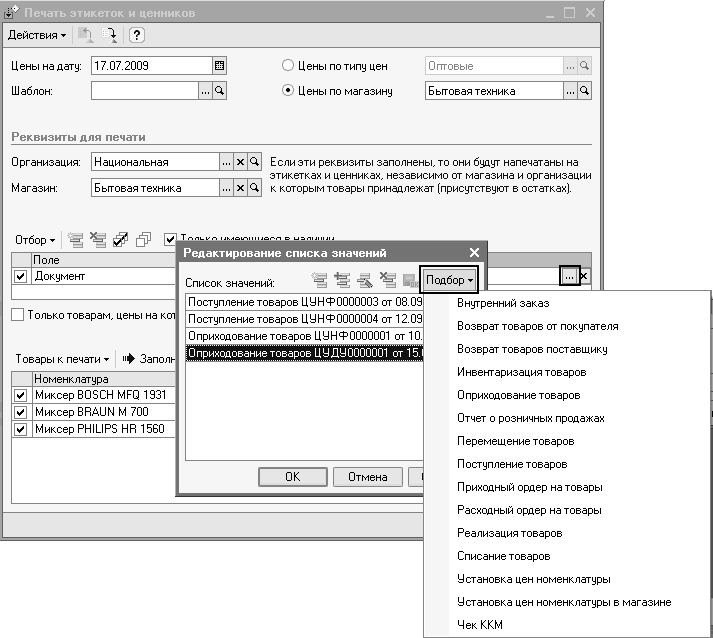This screenshot has height=638, width=713.
Task: Open the Магазин lookup magnifier icon
Action: [254, 187]
